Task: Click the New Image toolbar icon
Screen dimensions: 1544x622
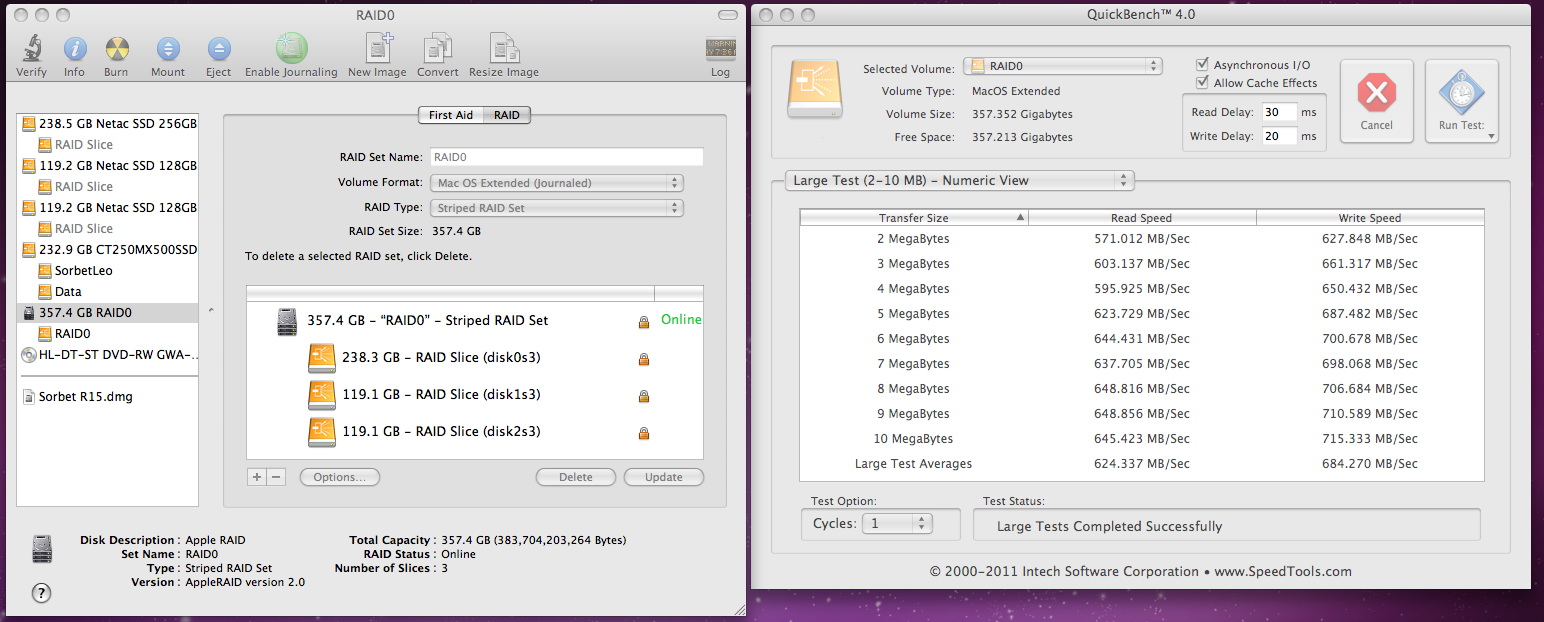Action: [x=377, y=48]
